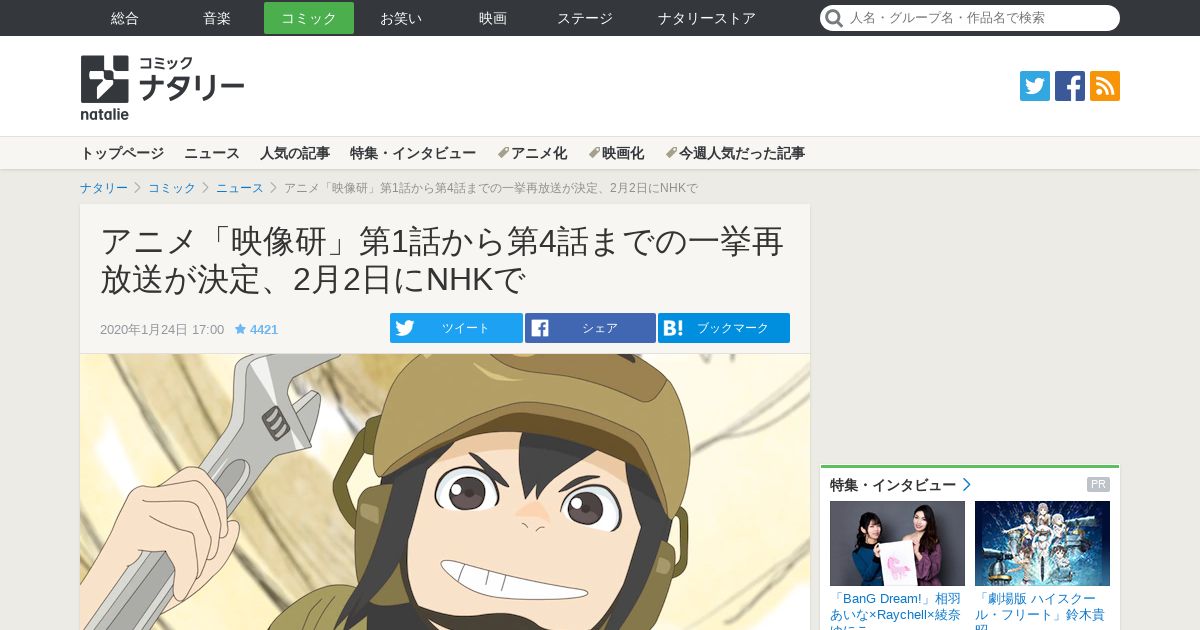Open the 劇場版 ハイスクール・フリート feature thumbnail

[1042, 543]
